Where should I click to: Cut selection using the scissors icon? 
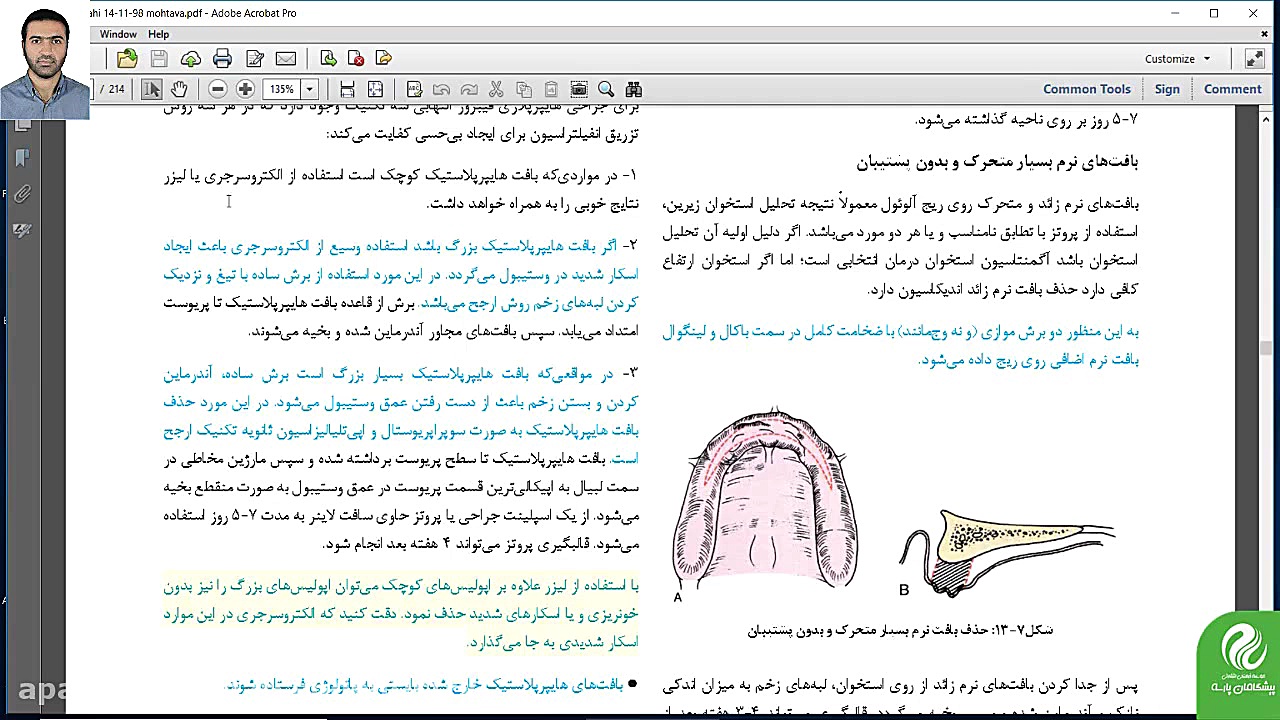[x=495, y=89]
